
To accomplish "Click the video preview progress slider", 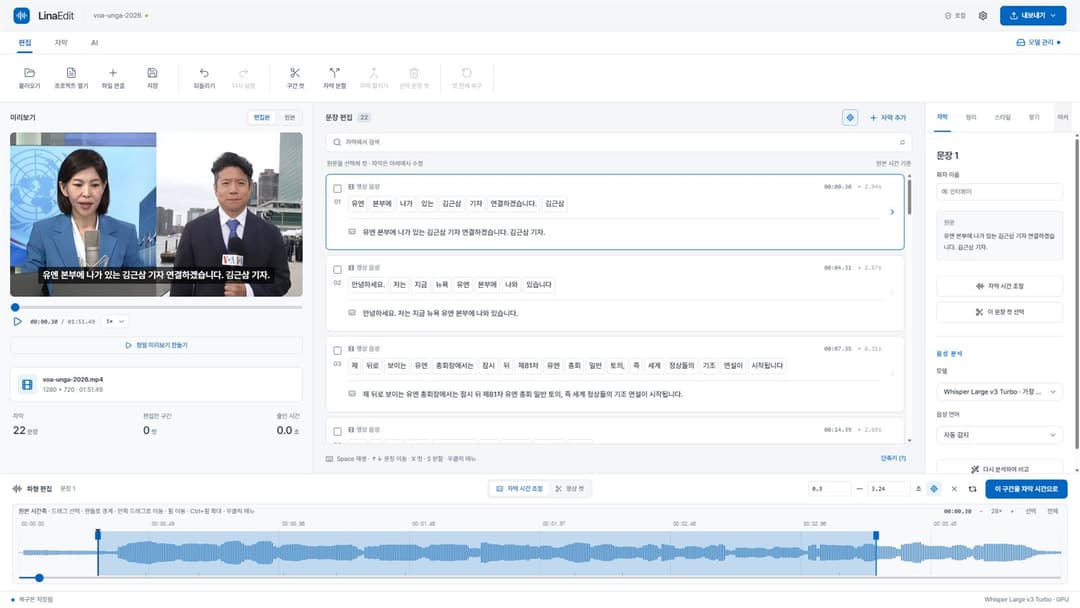I will click(156, 307).
